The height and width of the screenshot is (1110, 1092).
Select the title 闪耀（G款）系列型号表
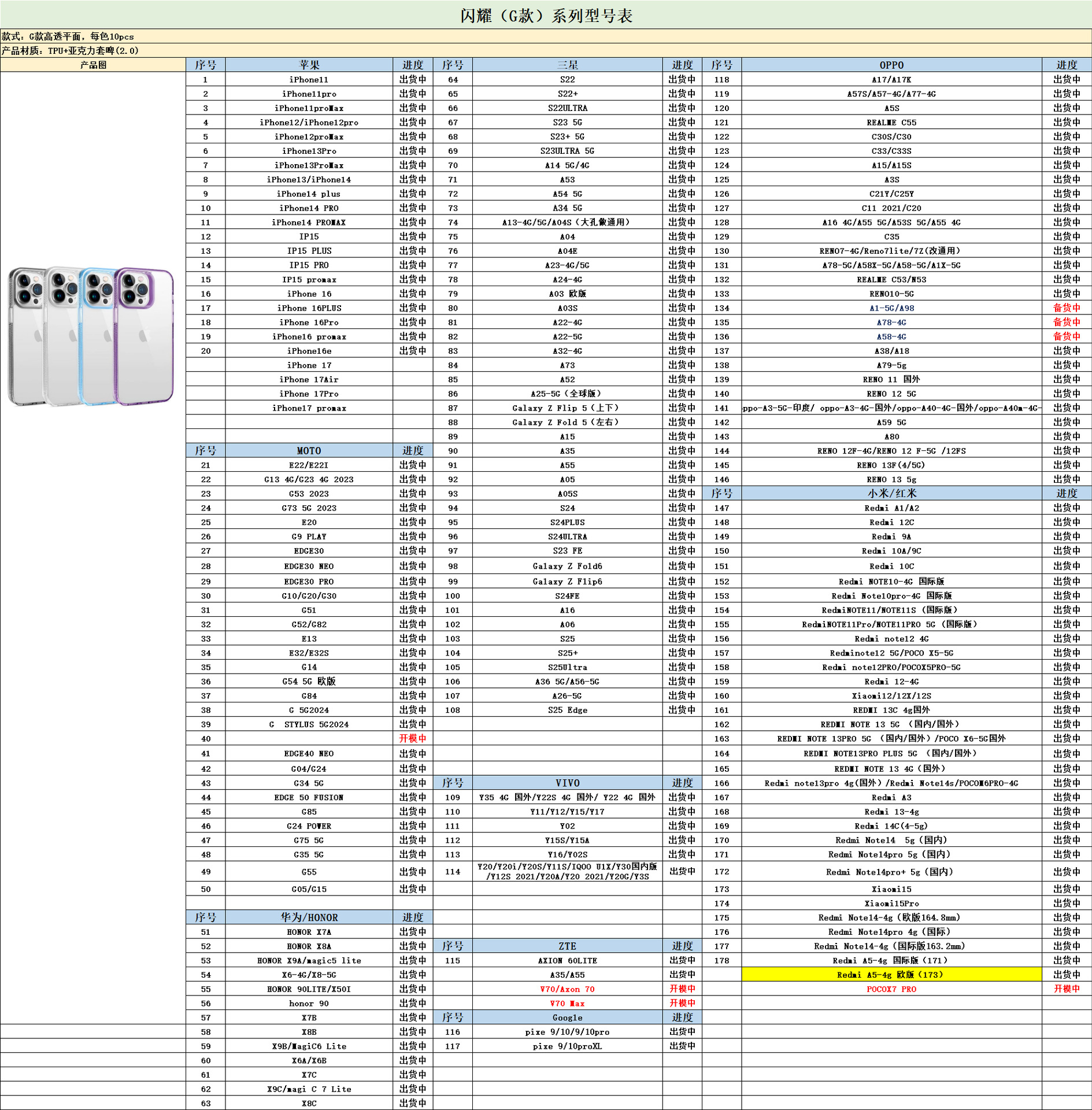pyautogui.click(x=546, y=16)
